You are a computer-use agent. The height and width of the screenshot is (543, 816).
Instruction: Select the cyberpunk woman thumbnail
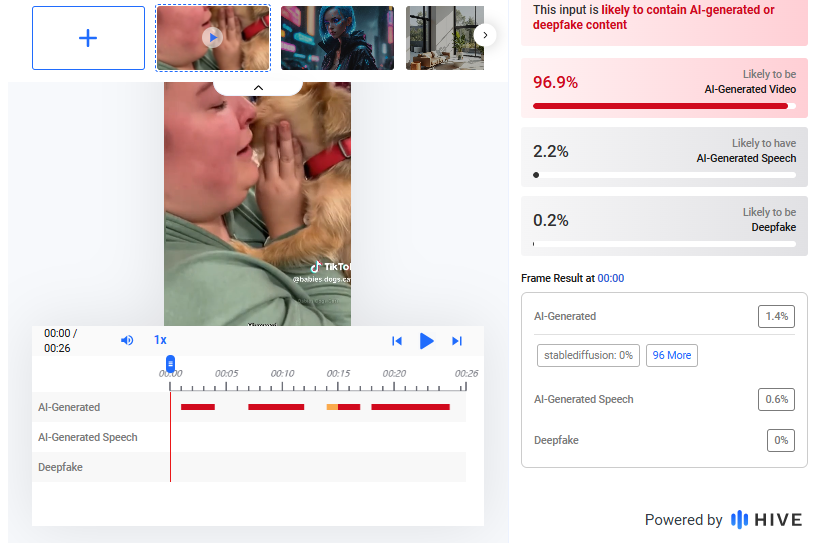337,38
